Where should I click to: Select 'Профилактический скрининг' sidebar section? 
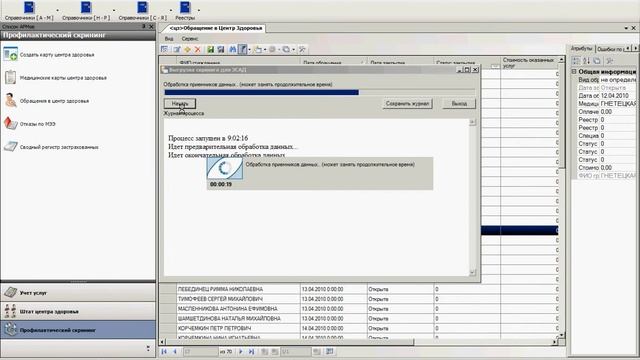[x=78, y=330]
